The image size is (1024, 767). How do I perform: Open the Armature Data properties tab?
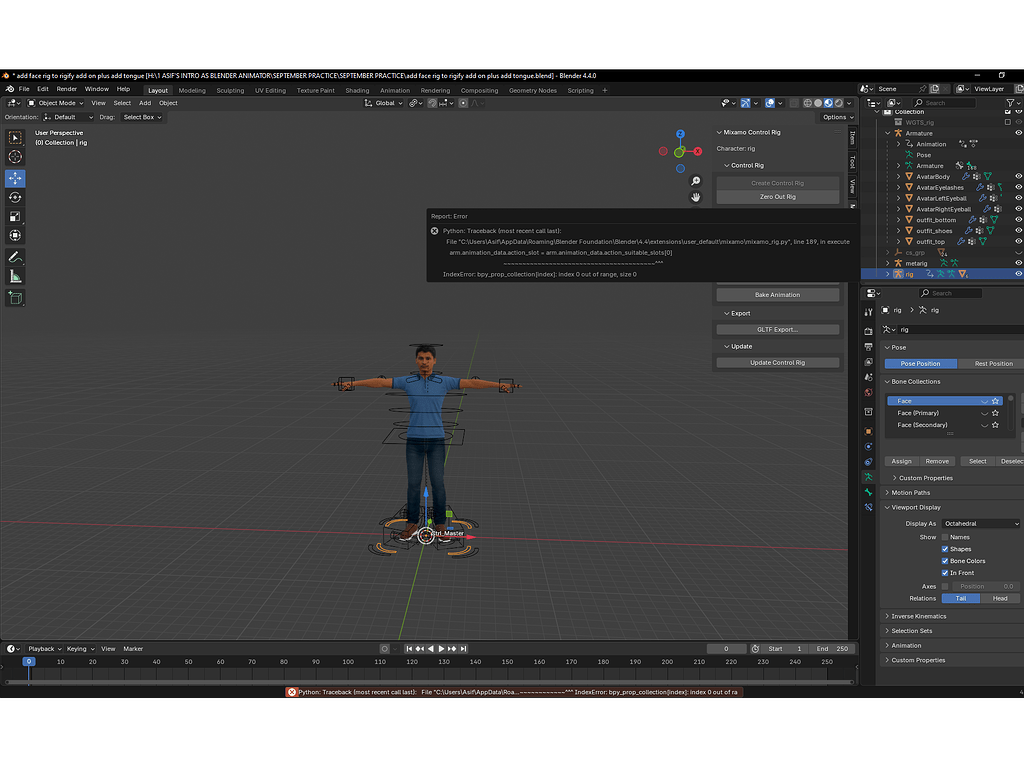(x=868, y=477)
